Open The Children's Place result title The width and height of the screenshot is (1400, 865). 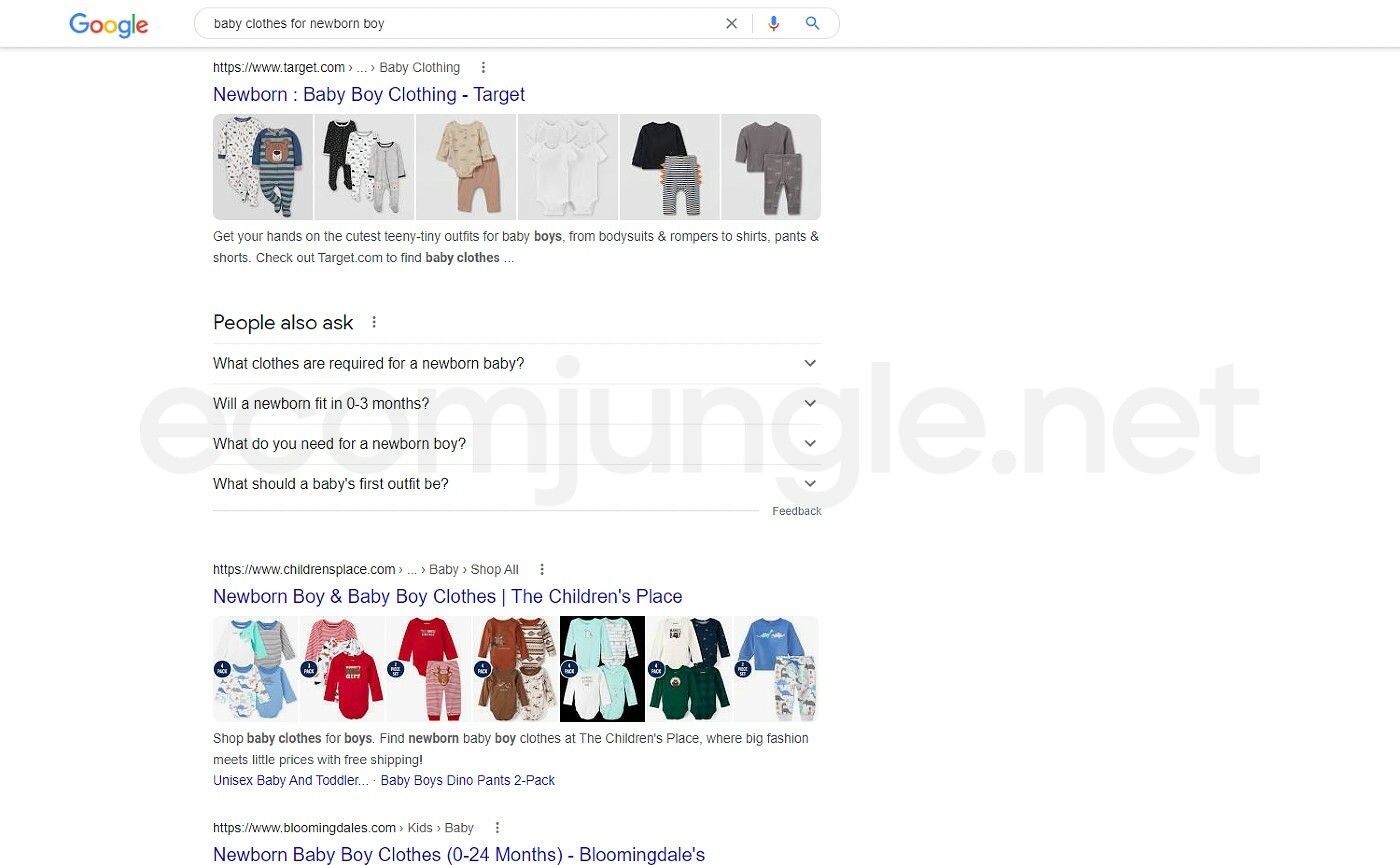(447, 597)
